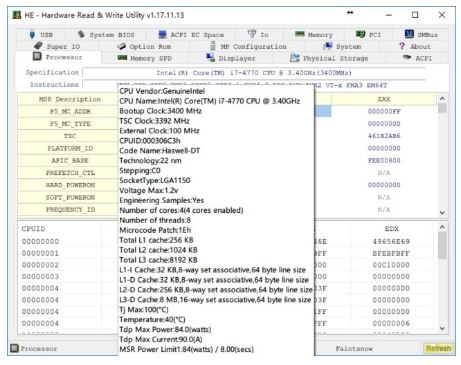Select the FREQUENCY_ID row
This screenshot has height=365, width=461.
click(x=70, y=210)
